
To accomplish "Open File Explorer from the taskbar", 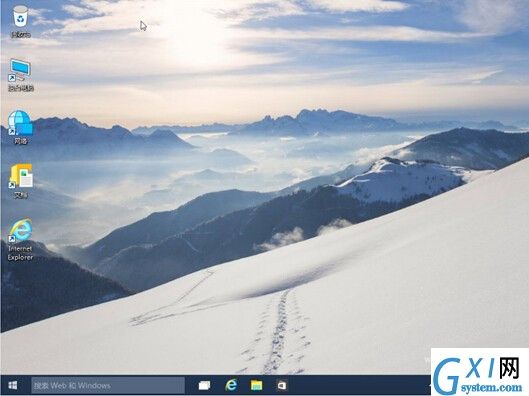I will 256,385.
